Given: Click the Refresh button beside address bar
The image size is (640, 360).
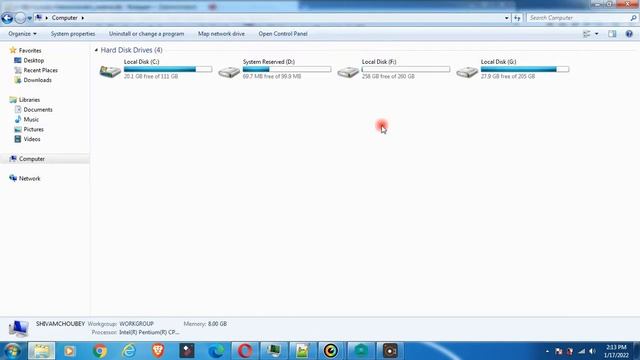Looking at the screenshot, I should 517,18.
